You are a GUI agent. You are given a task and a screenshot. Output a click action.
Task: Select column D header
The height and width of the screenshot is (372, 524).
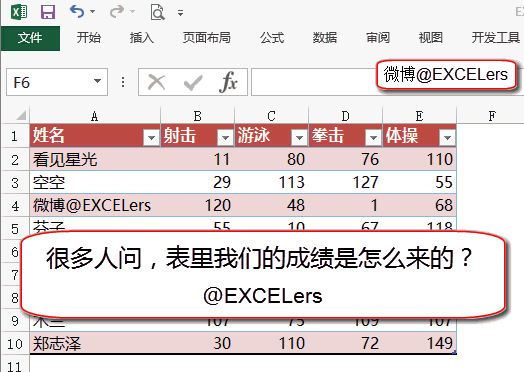[345, 116]
